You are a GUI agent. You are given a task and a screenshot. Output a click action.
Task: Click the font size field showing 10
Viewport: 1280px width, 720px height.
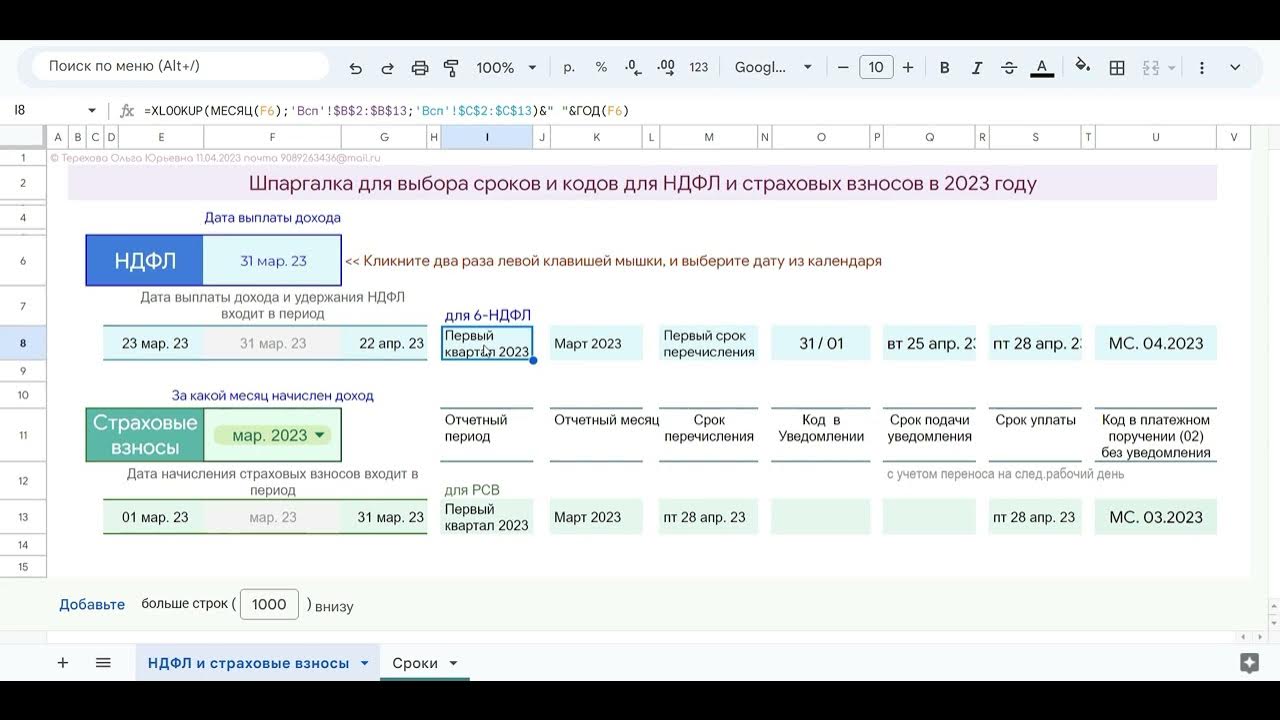coord(876,67)
